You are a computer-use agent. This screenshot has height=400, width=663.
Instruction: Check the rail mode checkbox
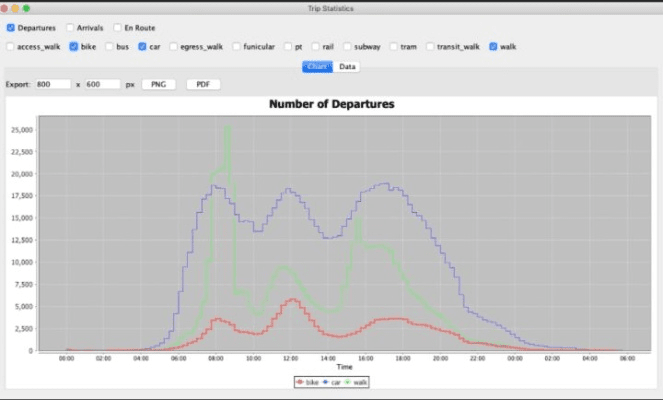coord(315,46)
